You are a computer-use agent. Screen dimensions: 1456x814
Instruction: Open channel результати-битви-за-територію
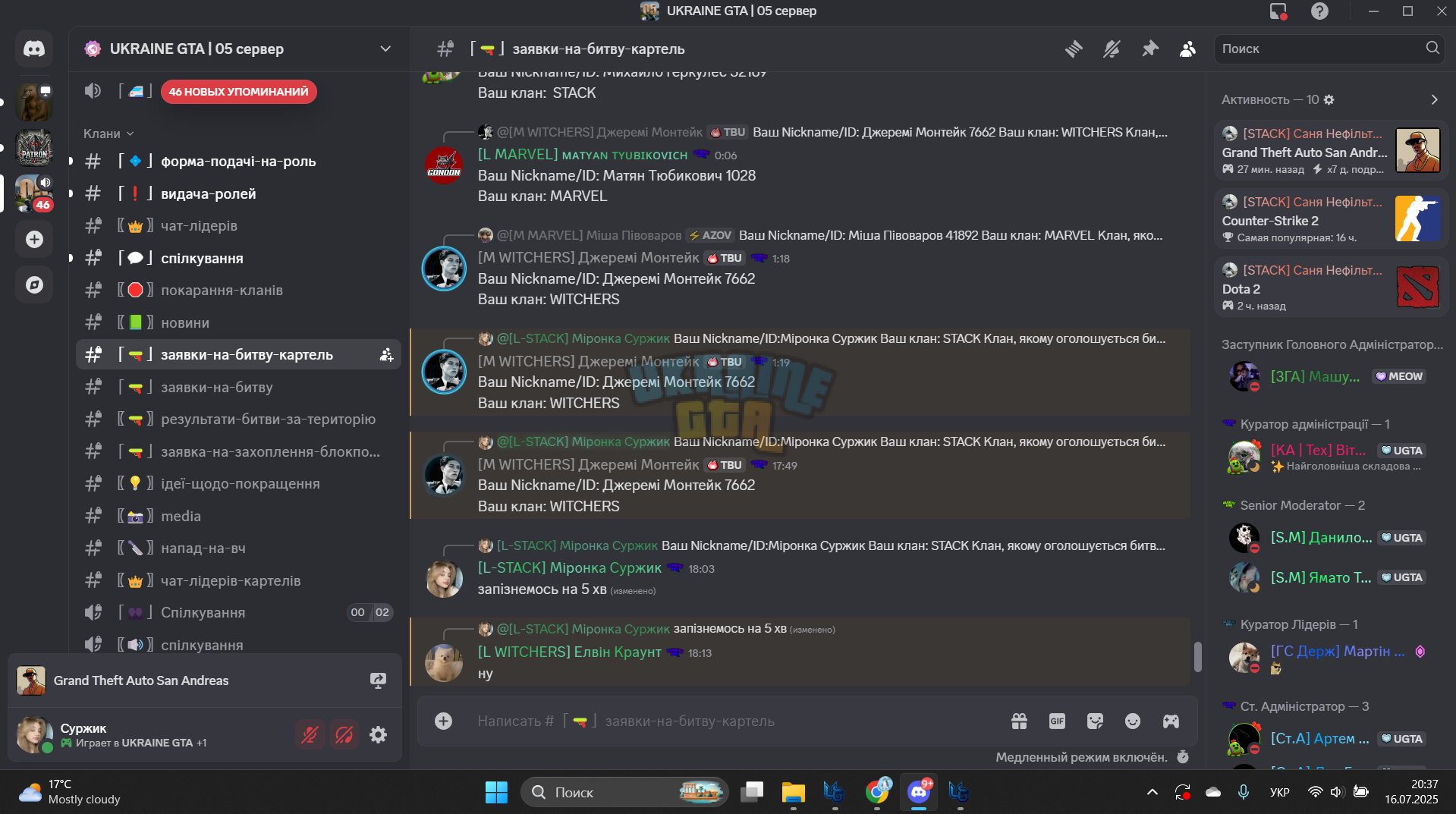click(x=238, y=420)
